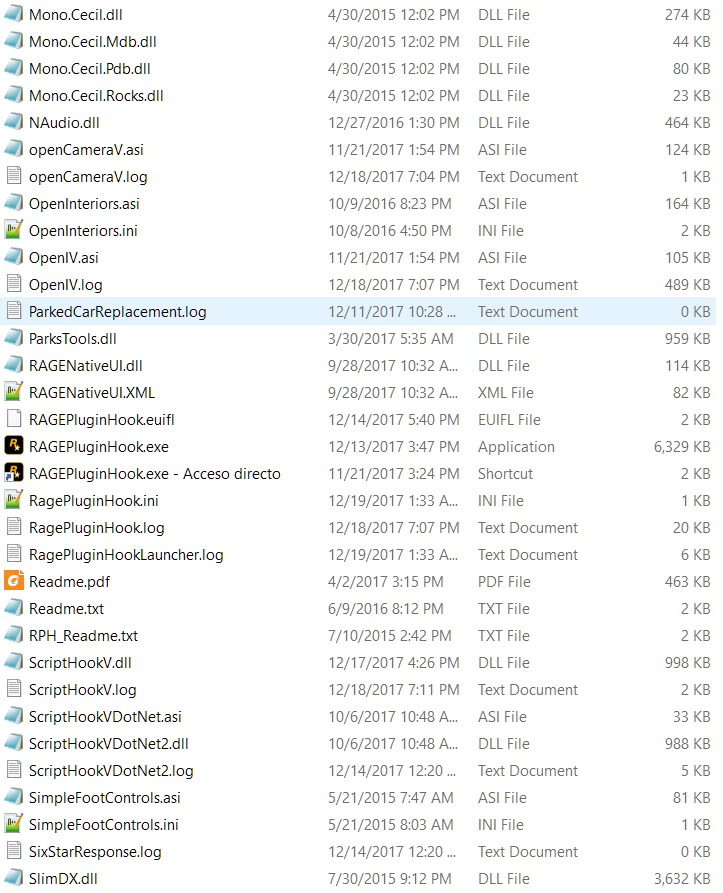Click the NAudio.dll file icon
Viewport: 723px width, 893px height.
(14, 122)
